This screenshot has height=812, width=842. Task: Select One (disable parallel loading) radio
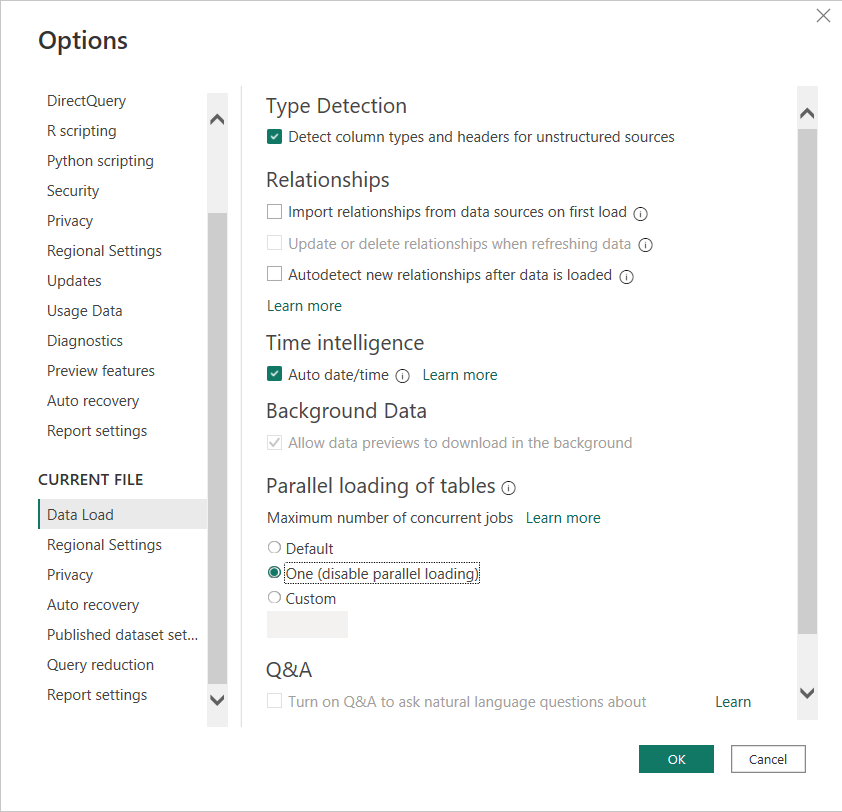point(274,572)
